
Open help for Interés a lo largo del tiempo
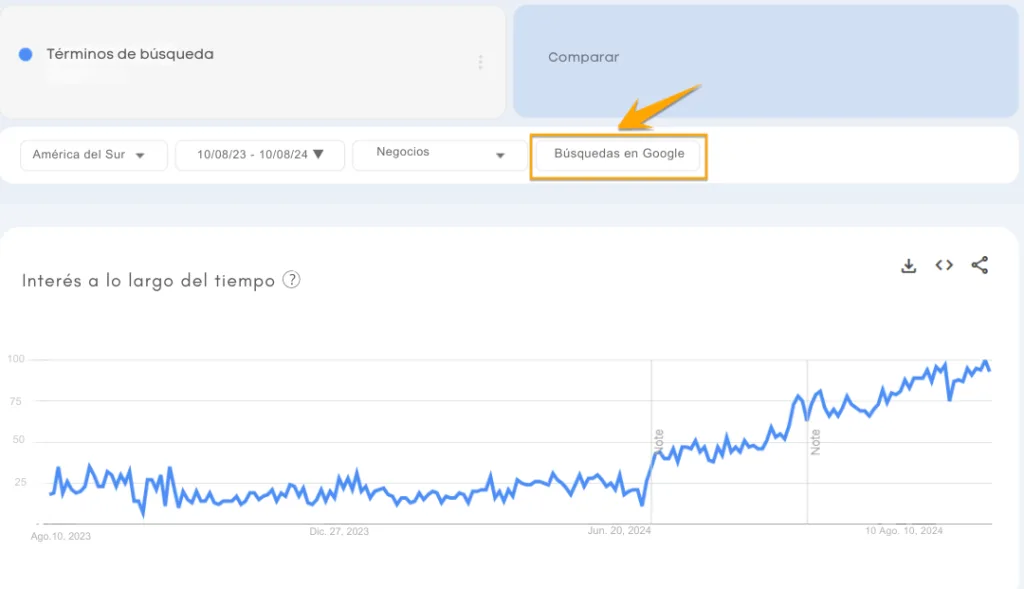(x=291, y=280)
